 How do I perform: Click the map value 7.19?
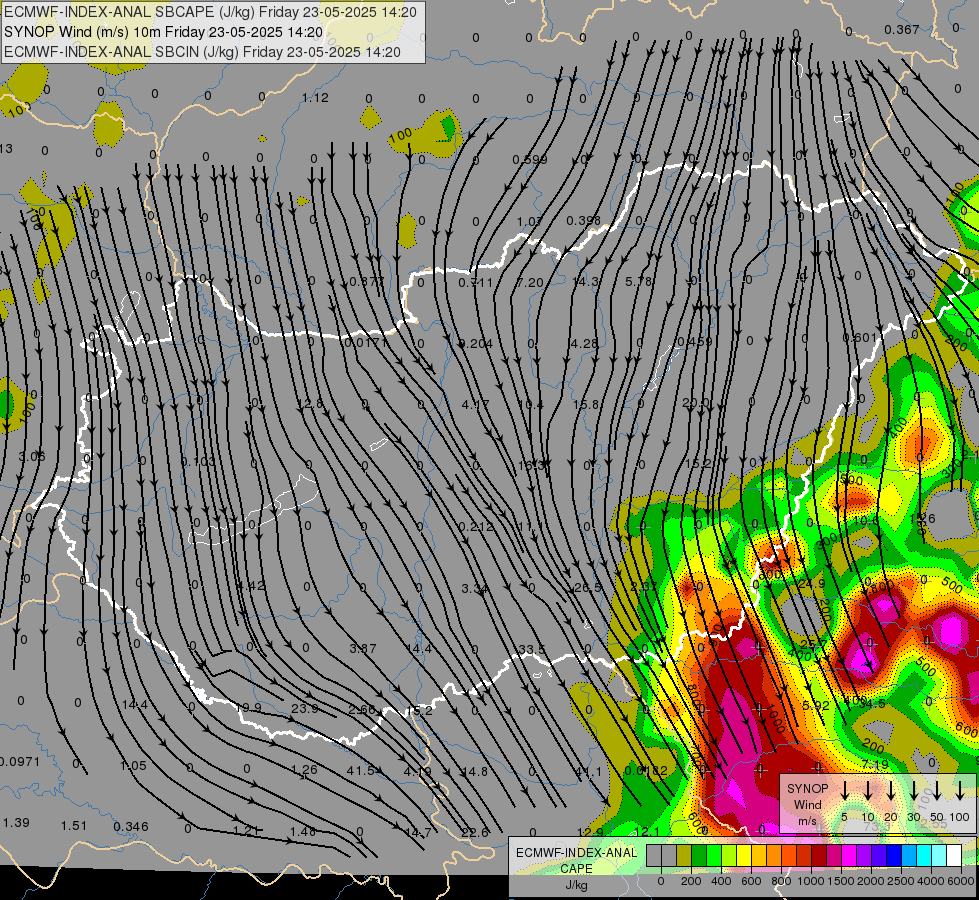(875, 764)
